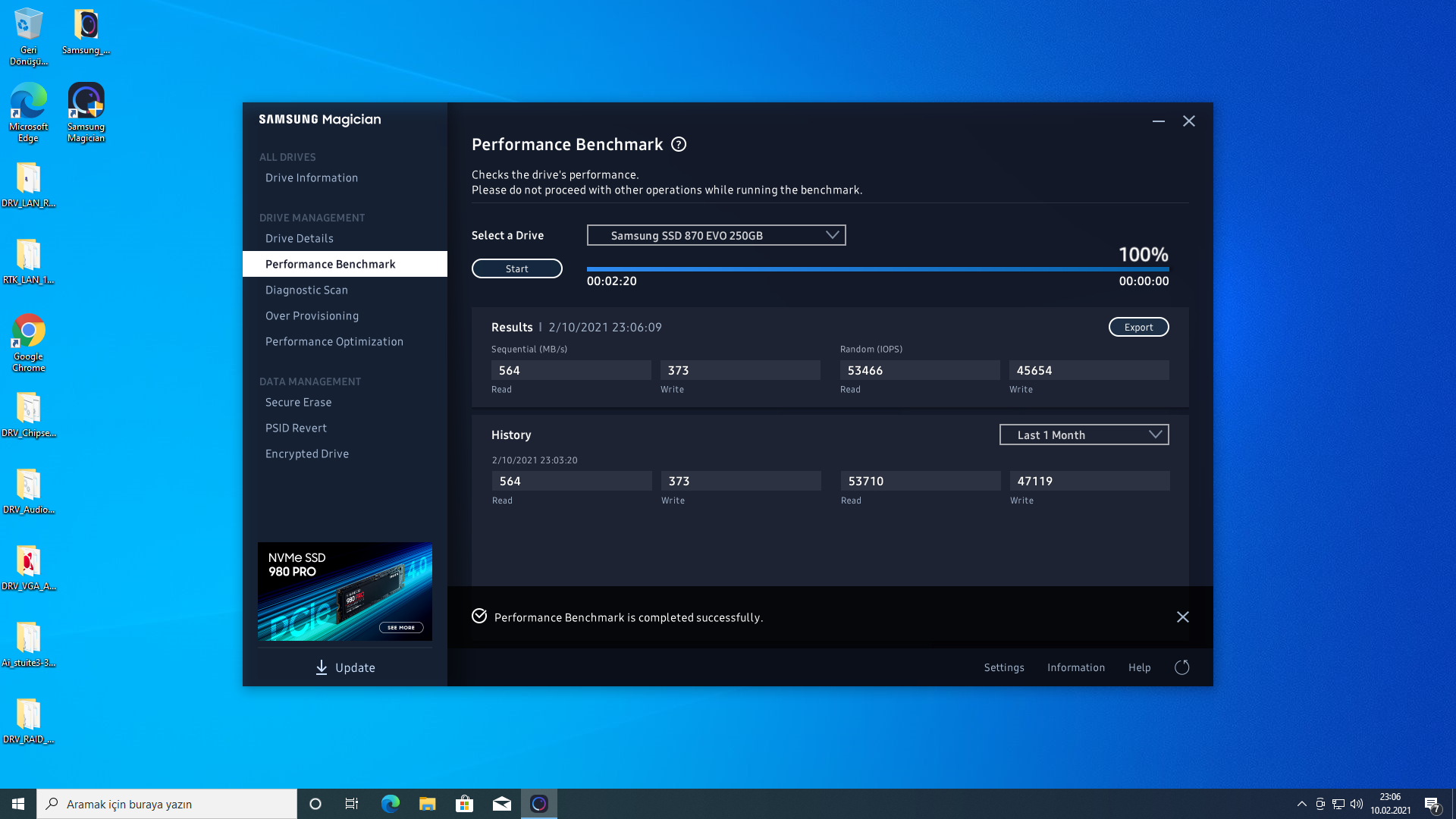Open the notification center icon
Image resolution: width=1456 pixels, height=819 pixels.
coord(1432,805)
